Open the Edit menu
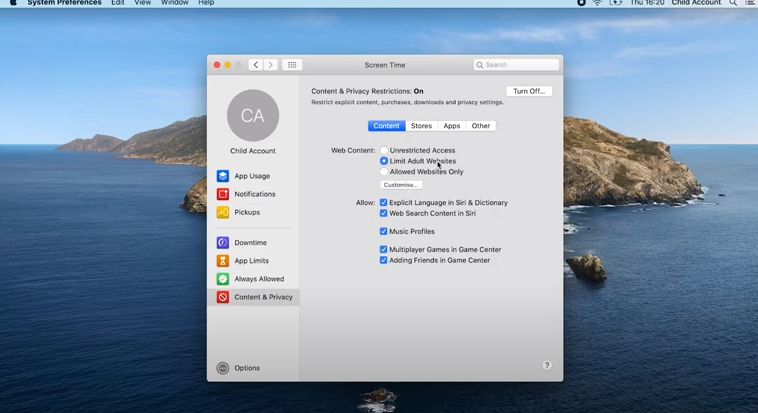The height and width of the screenshot is (413, 758). click(x=117, y=2)
